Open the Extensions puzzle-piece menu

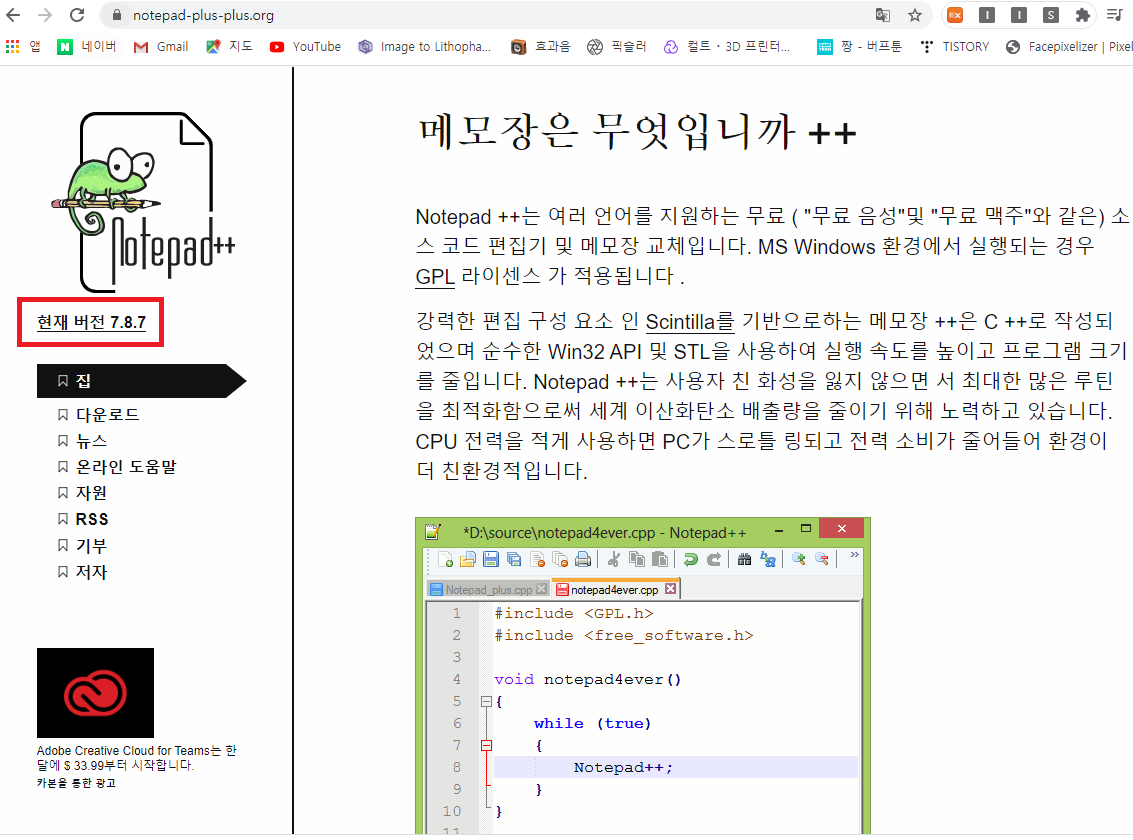[1082, 15]
